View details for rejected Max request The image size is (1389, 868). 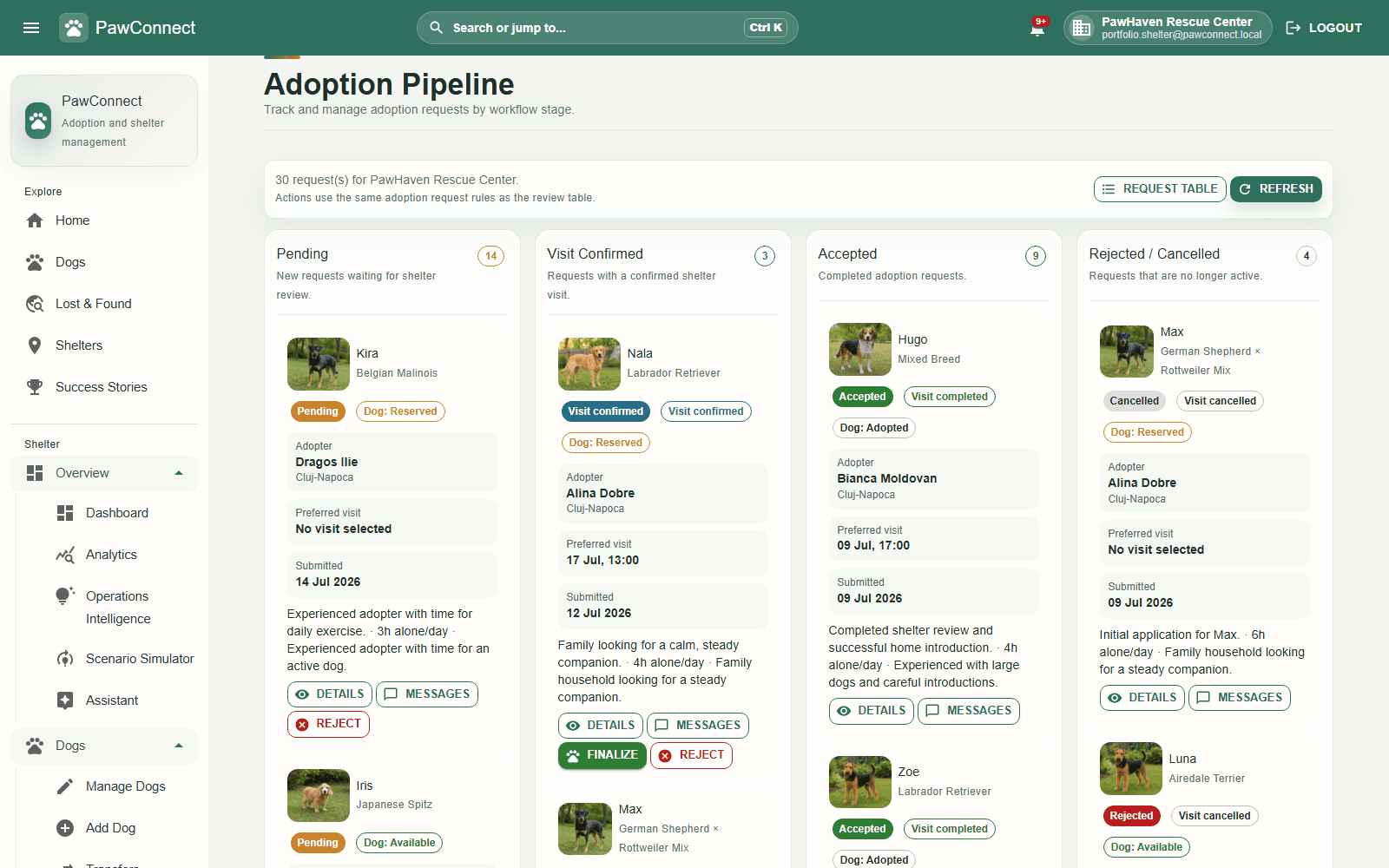[x=1142, y=698]
